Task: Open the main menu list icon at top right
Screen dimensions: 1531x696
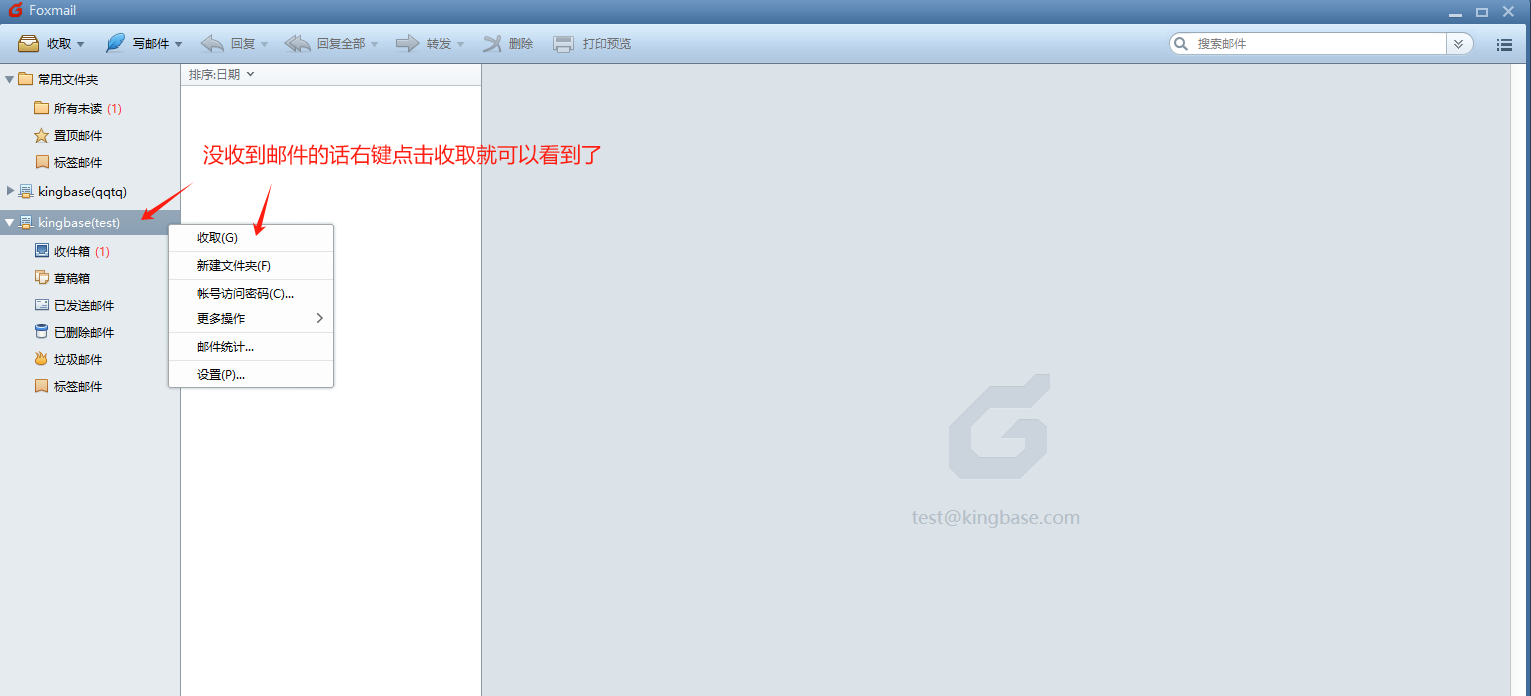Action: (1503, 44)
